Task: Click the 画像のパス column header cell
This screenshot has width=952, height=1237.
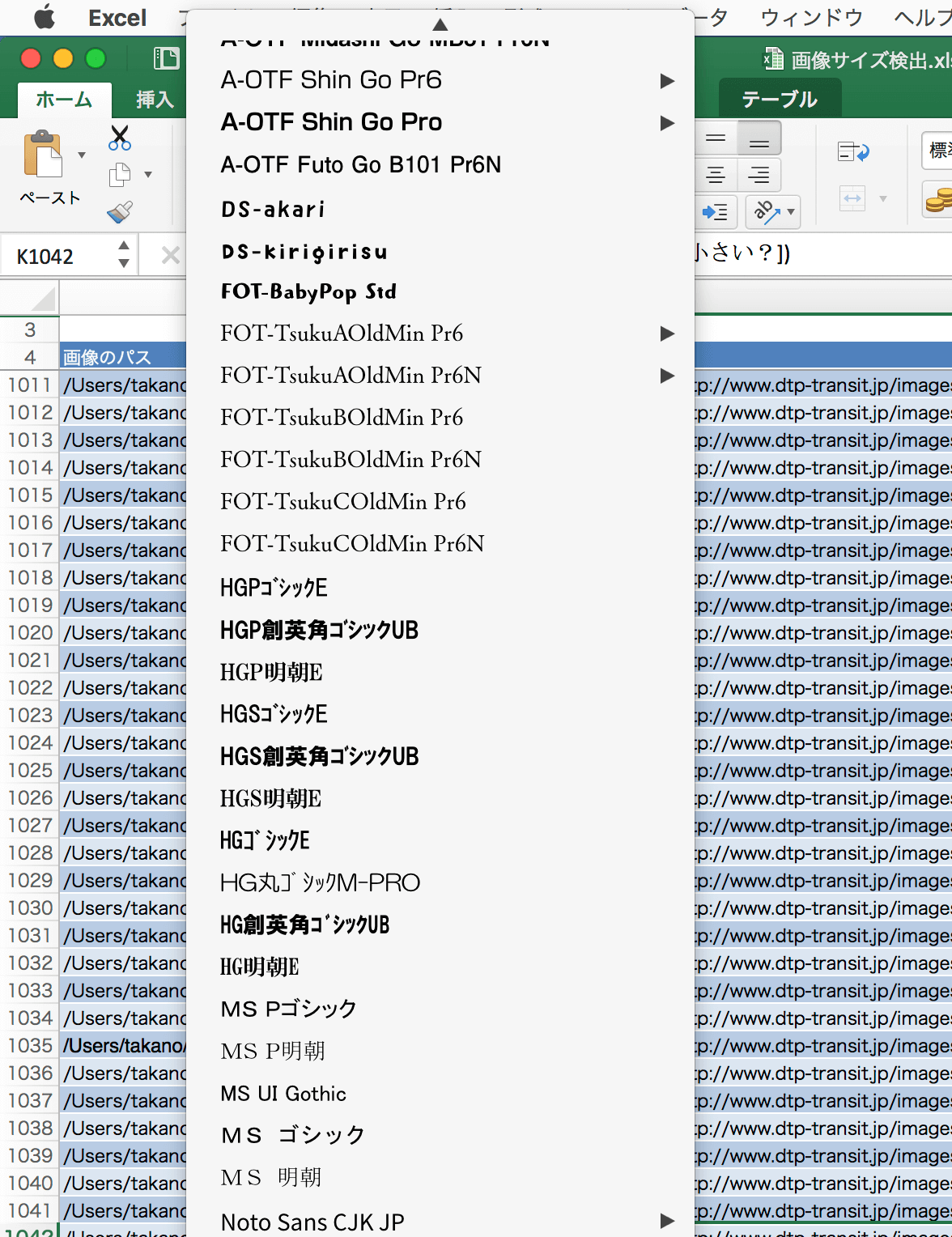Action: [x=124, y=357]
